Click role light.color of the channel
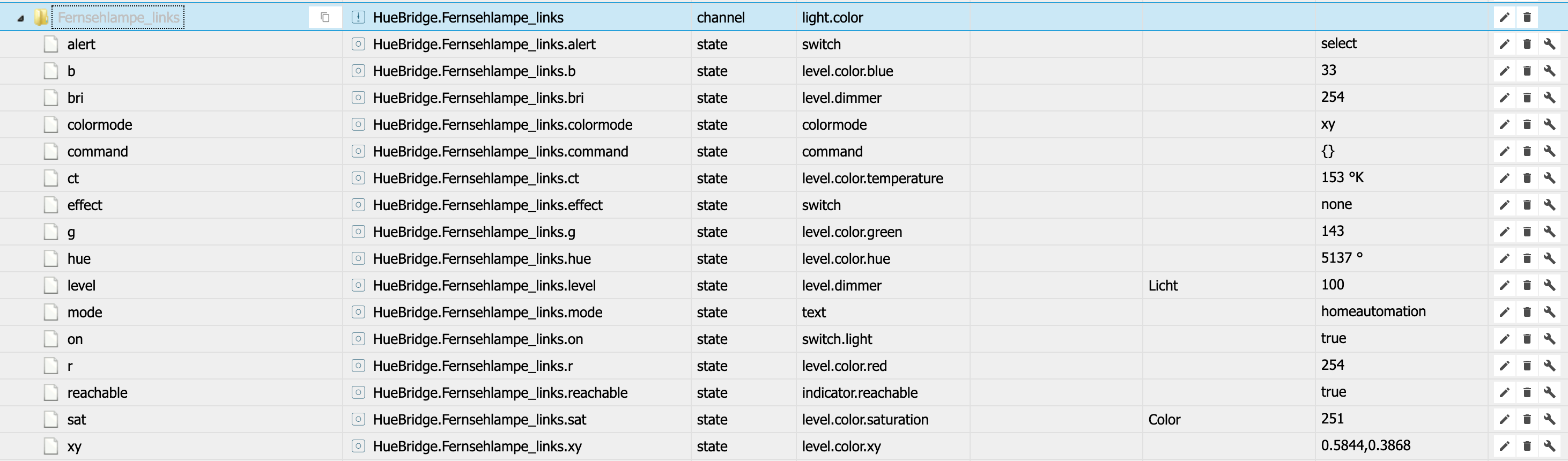The width and height of the screenshot is (1568, 461). [832, 18]
